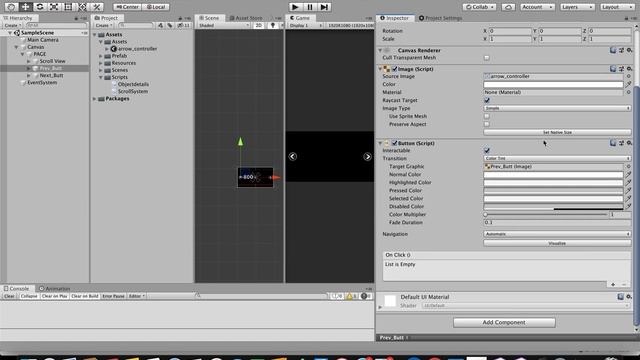Toggle error messages in the Console
The image size is (640, 360).
coord(366,296)
